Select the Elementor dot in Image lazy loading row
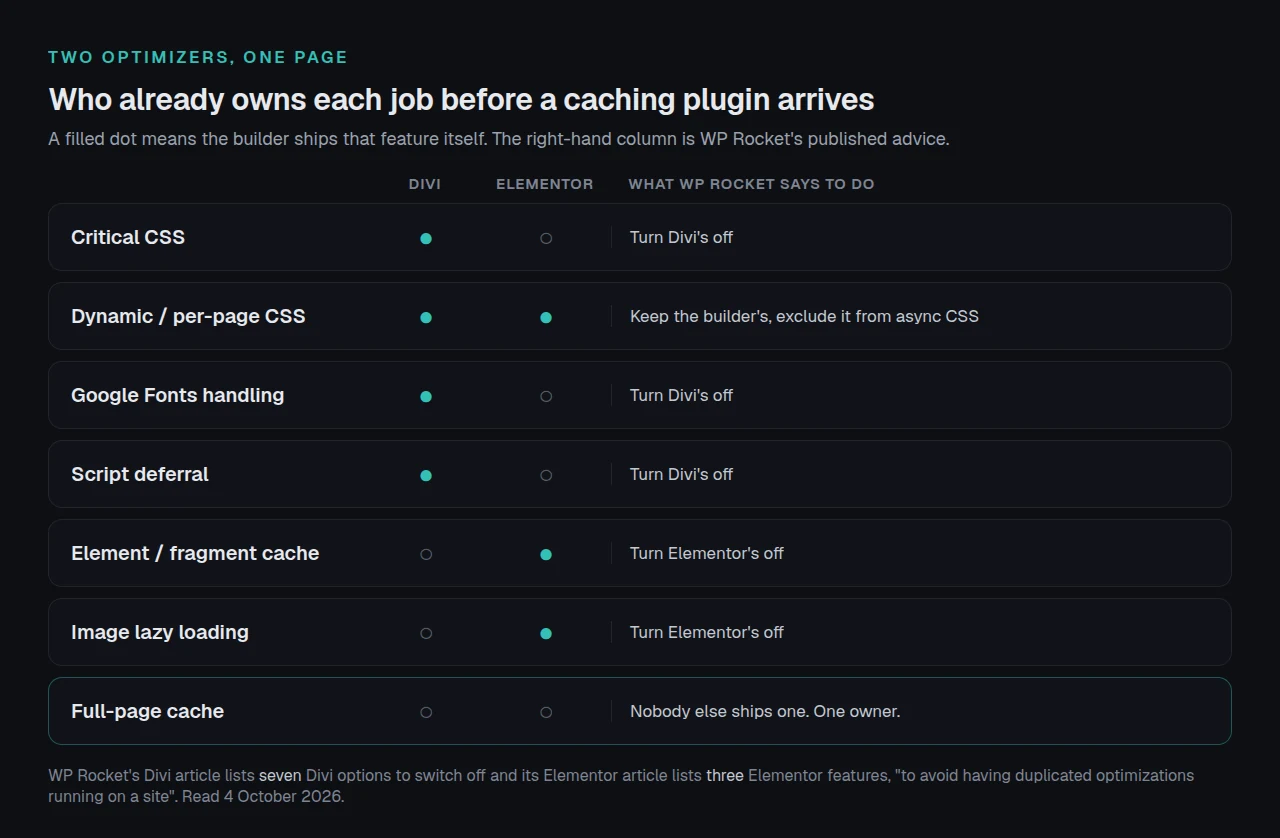 (546, 633)
